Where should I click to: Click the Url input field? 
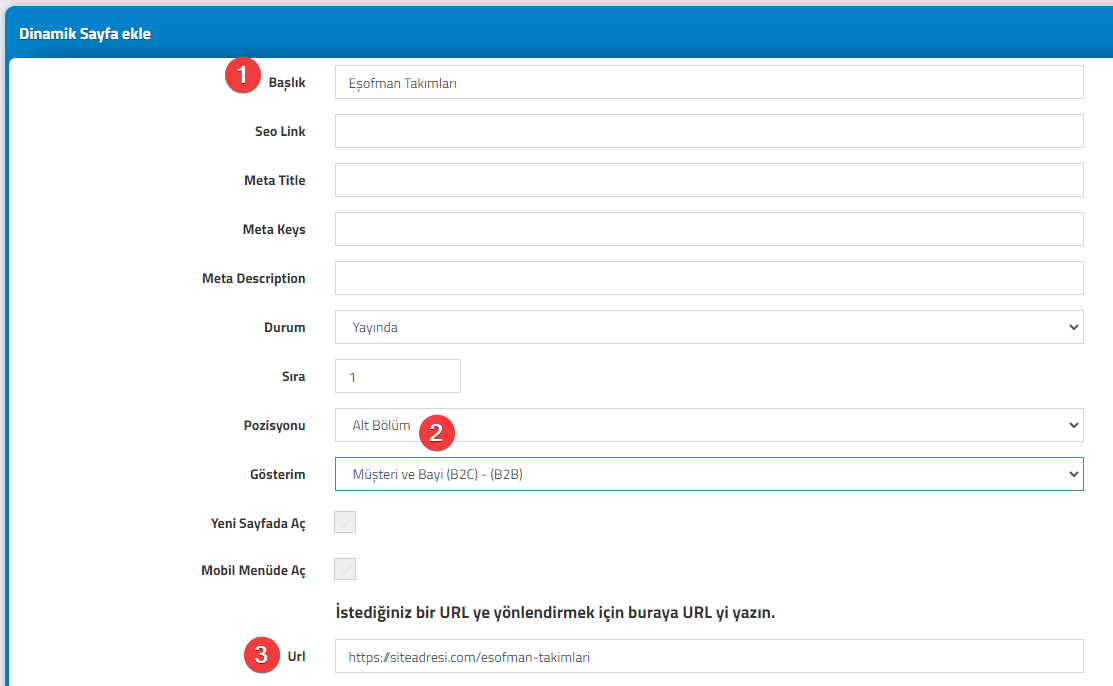(x=709, y=657)
